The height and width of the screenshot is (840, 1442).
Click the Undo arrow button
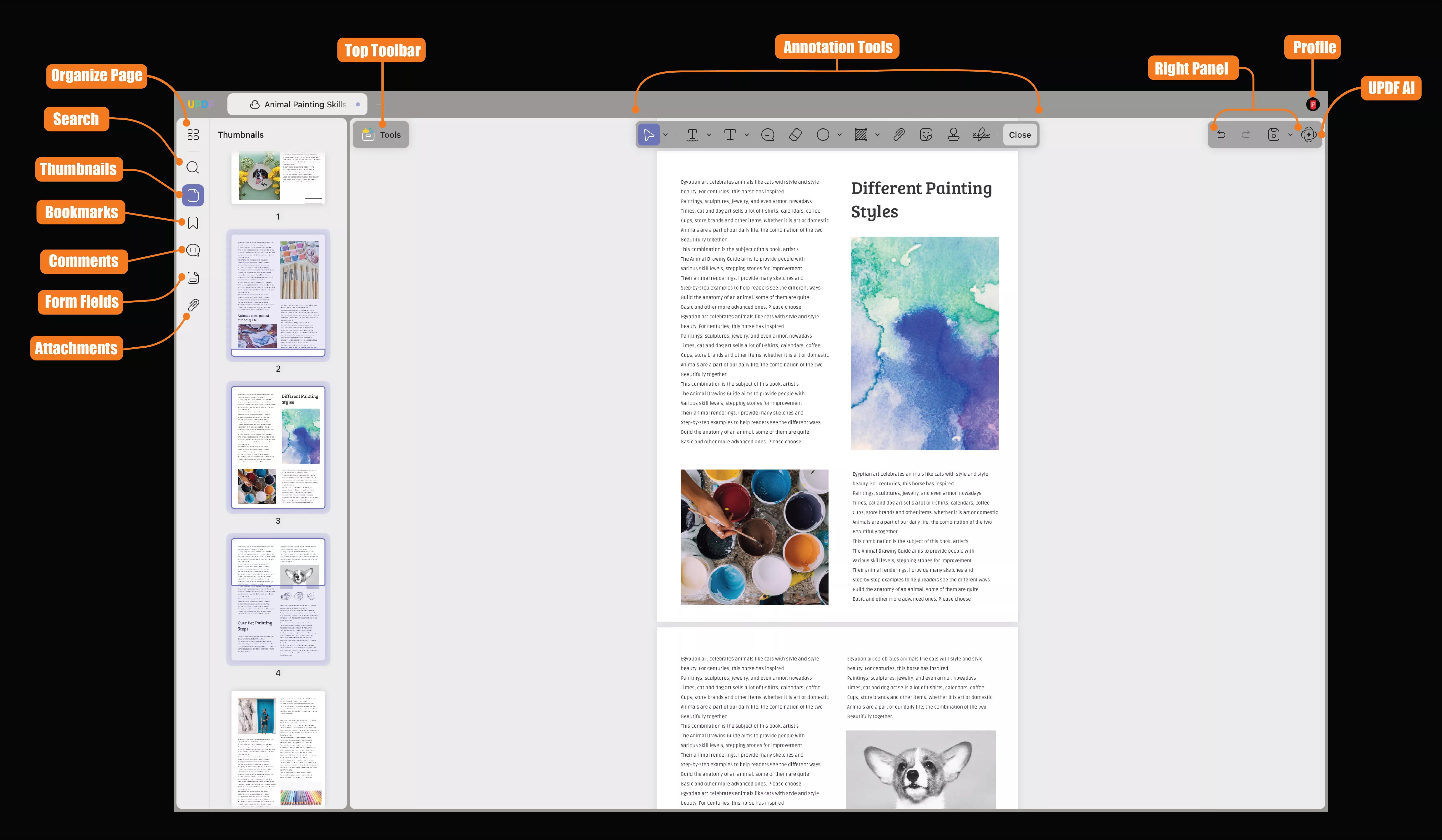(1221, 135)
